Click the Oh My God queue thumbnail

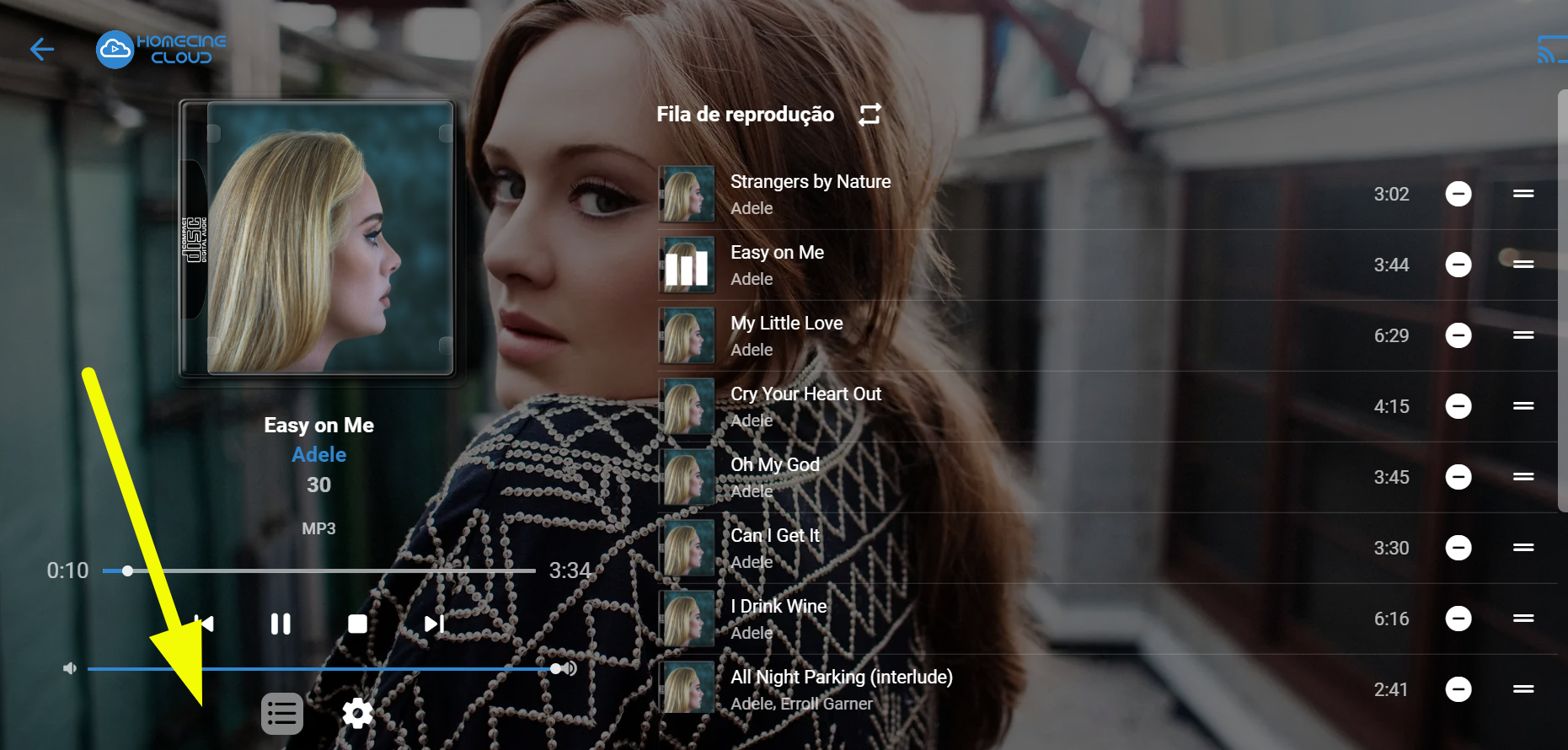pyautogui.click(x=687, y=477)
